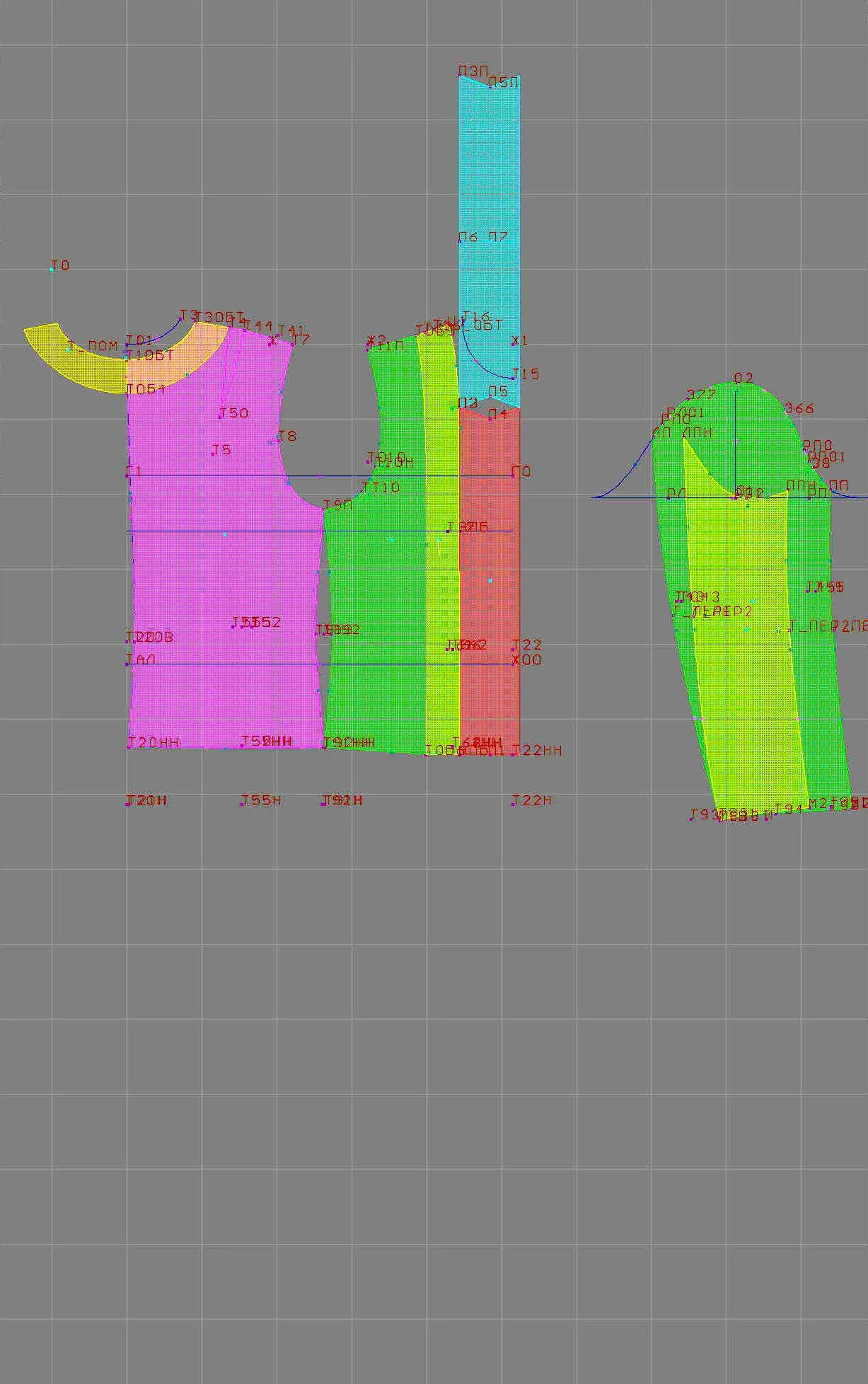Select the X2 point label
The width and height of the screenshot is (868, 1384).
point(378,340)
